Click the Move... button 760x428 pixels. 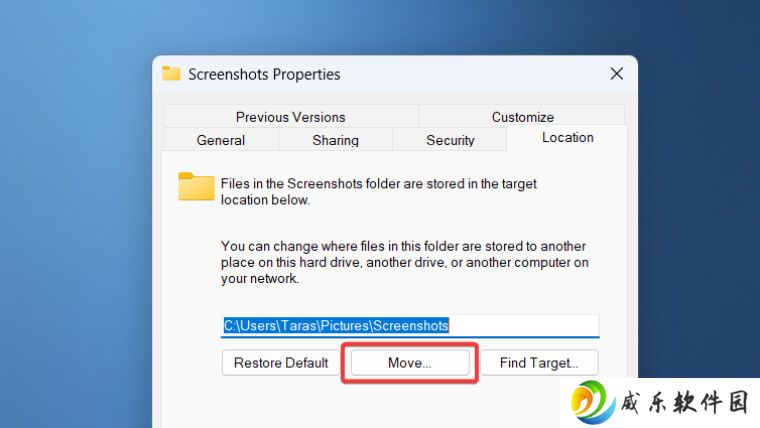click(x=410, y=363)
